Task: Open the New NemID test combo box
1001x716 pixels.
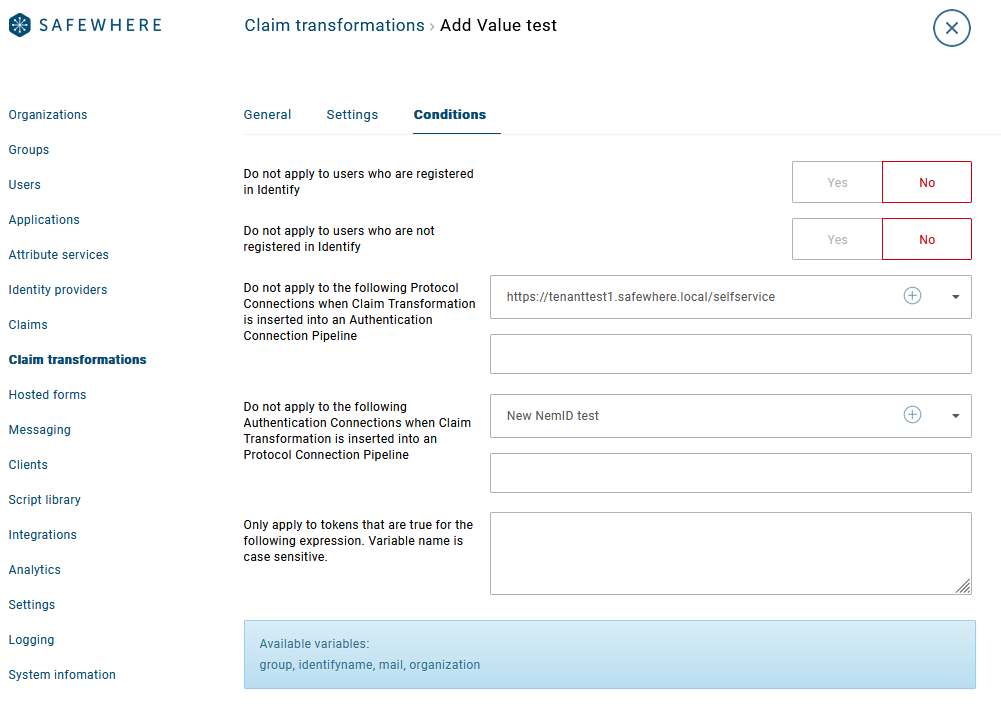Action: [730, 416]
